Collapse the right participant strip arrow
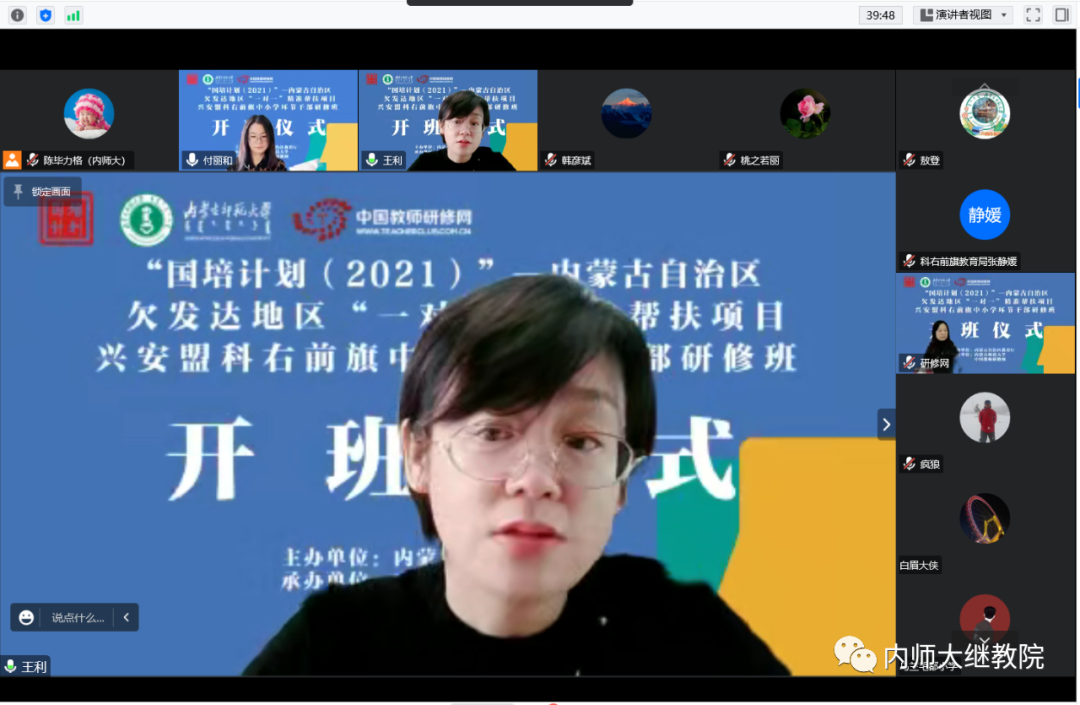The width and height of the screenshot is (1080, 705). [x=886, y=424]
